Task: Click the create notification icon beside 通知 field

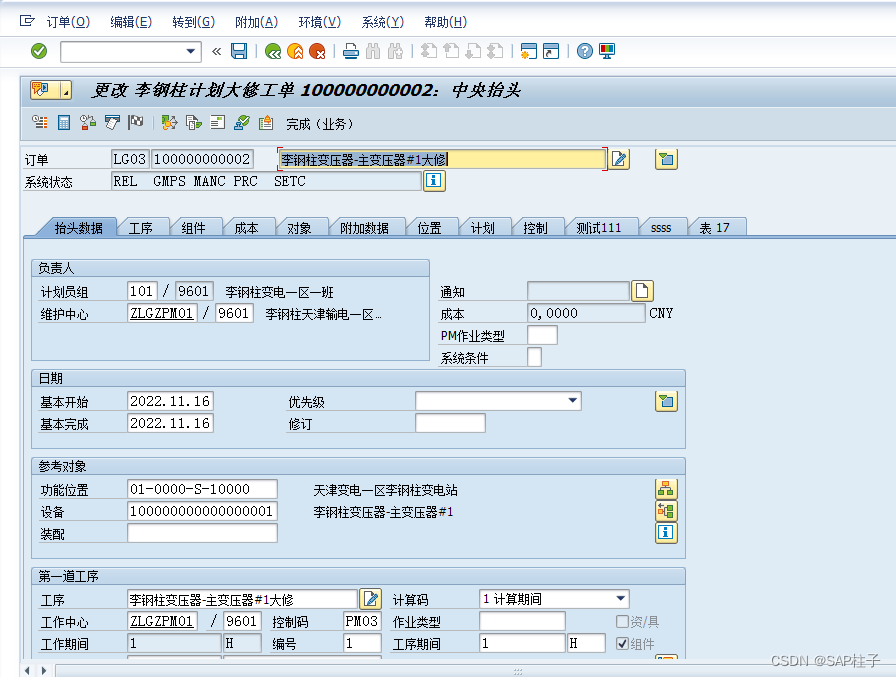Action: (x=641, y=291)
